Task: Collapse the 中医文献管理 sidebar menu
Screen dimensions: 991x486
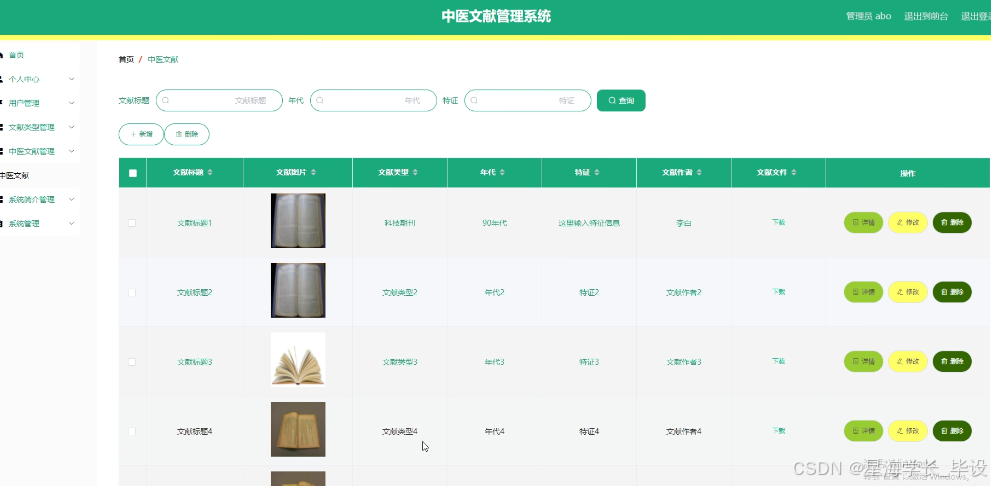Action: (x=38, y=152)
